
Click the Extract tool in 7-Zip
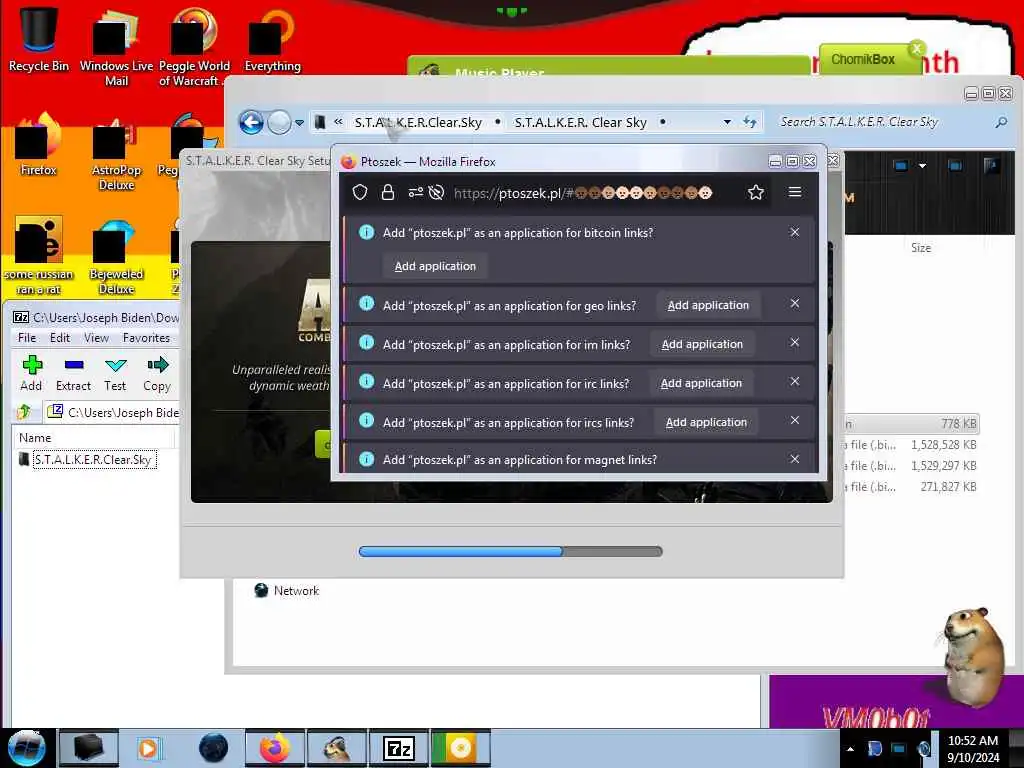pos(73,373)
